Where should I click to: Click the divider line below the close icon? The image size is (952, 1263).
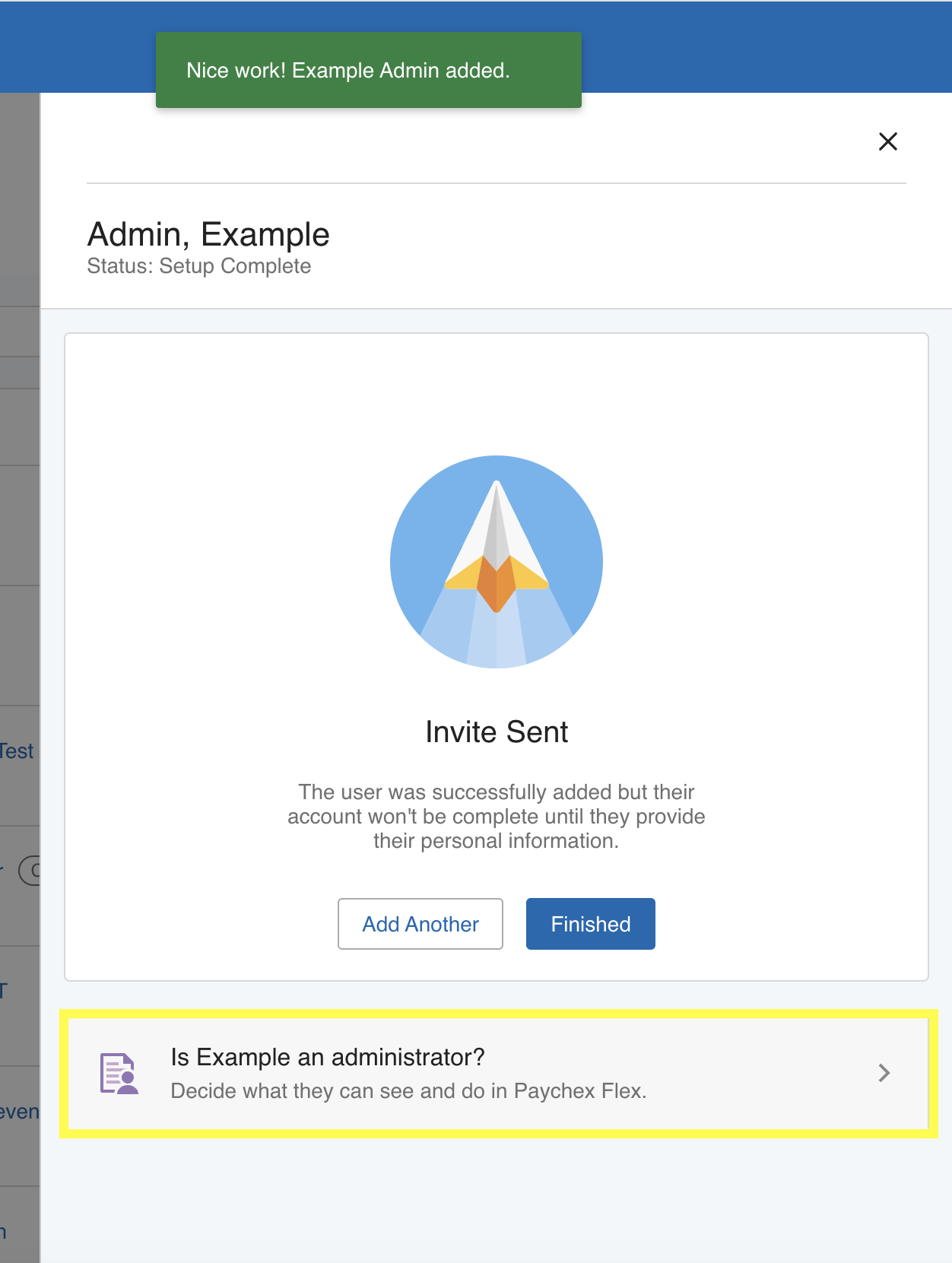[497, 183]
